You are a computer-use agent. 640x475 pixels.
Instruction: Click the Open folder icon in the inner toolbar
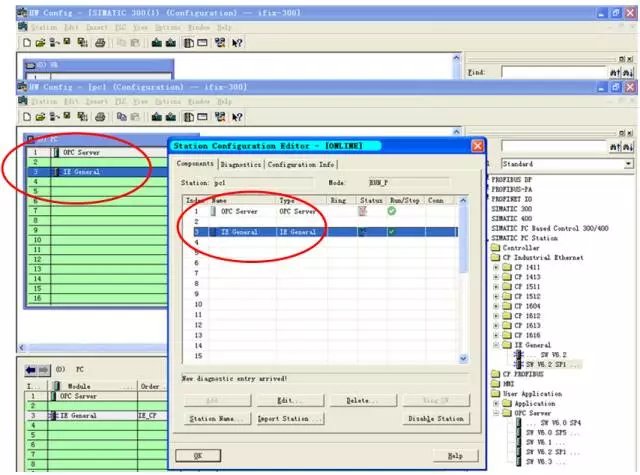tap(40, 117)
